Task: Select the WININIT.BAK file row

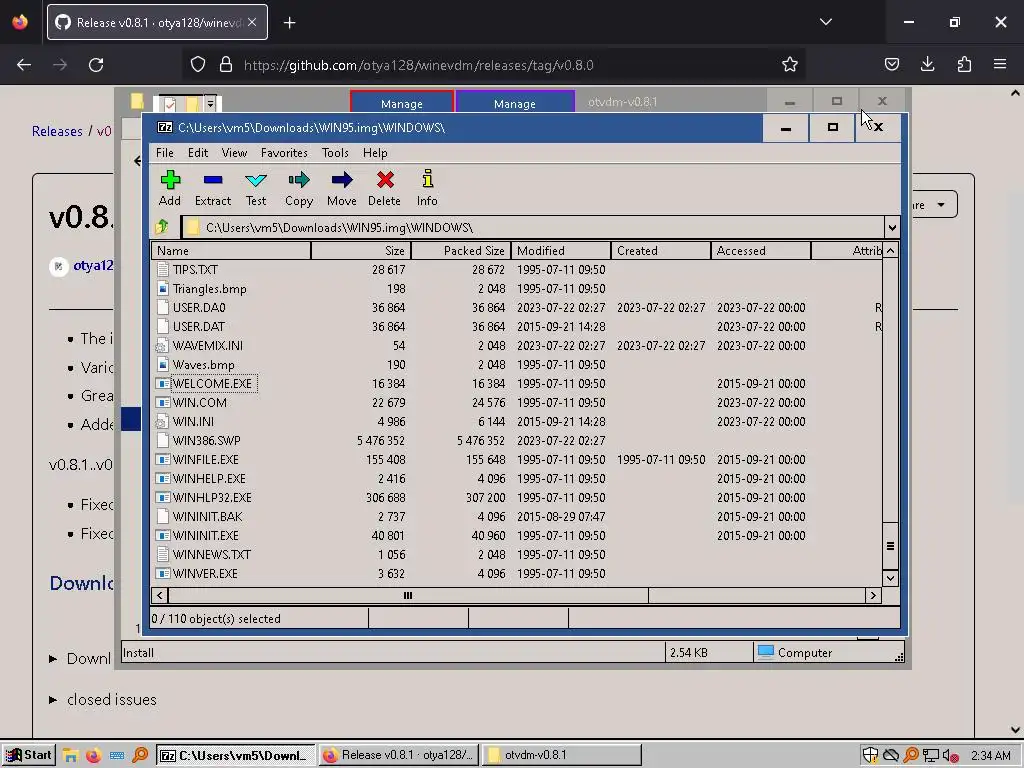Action: [517, 517]
